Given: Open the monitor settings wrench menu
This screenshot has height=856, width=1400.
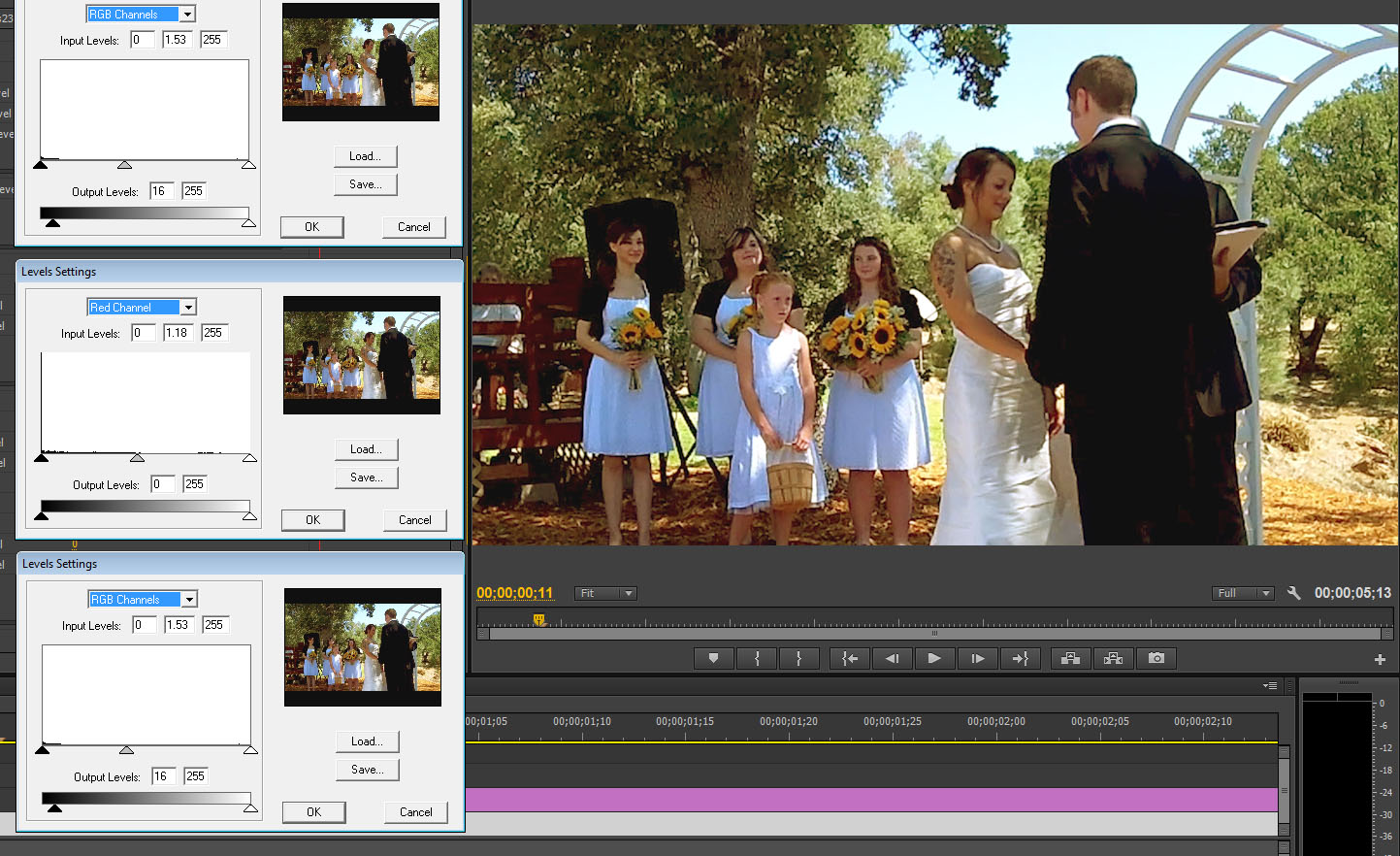Looking at the screenshot, I should (x=1293, y=593).
